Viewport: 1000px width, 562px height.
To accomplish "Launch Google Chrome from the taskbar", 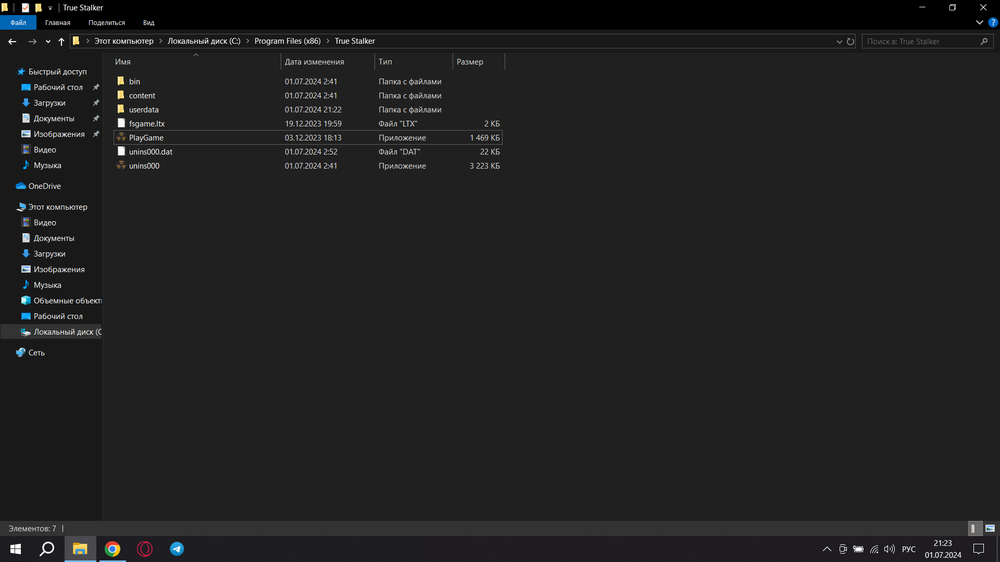I will tap(113, 549).
